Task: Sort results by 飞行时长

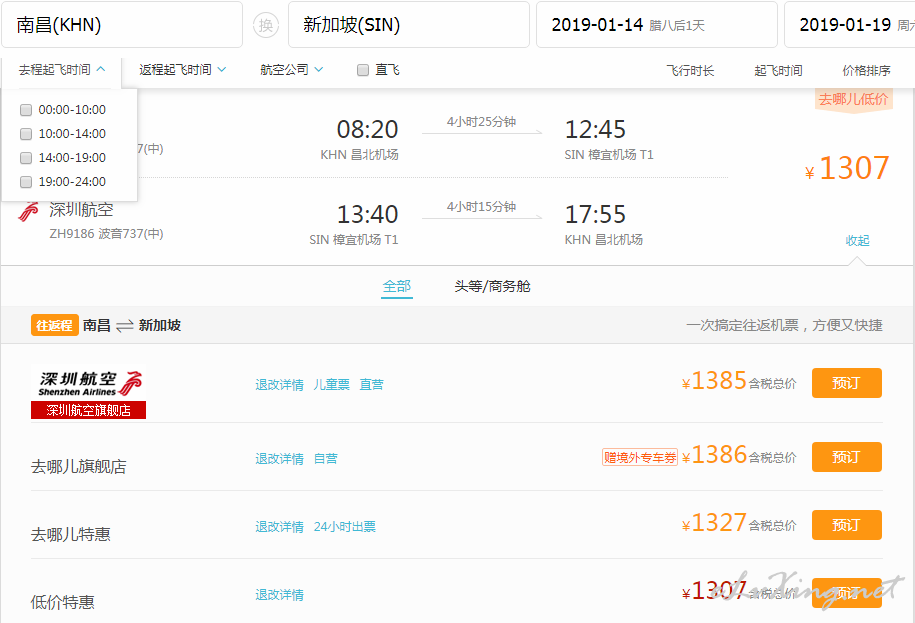Action: point(690,71)
